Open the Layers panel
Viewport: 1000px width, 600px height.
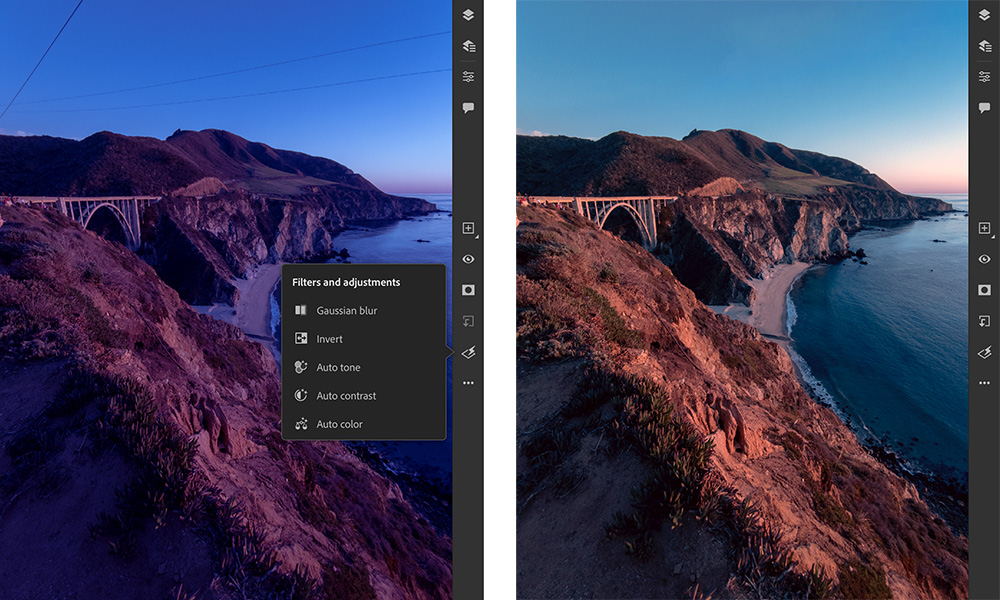(x=468, y=14)
